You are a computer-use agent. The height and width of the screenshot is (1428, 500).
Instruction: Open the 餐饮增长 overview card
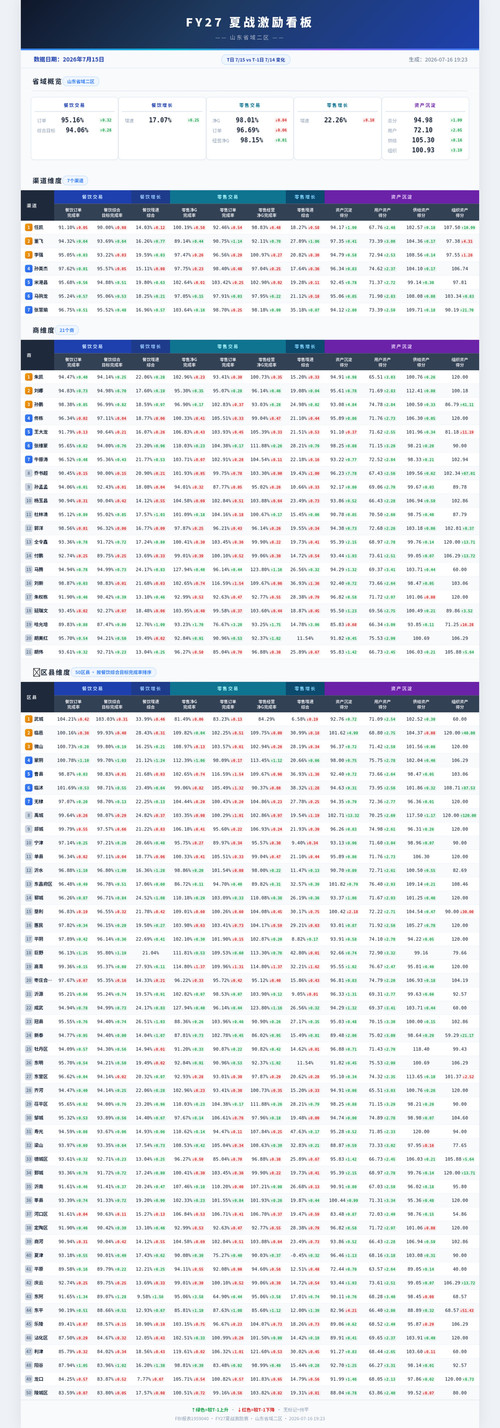click(160, 130)
